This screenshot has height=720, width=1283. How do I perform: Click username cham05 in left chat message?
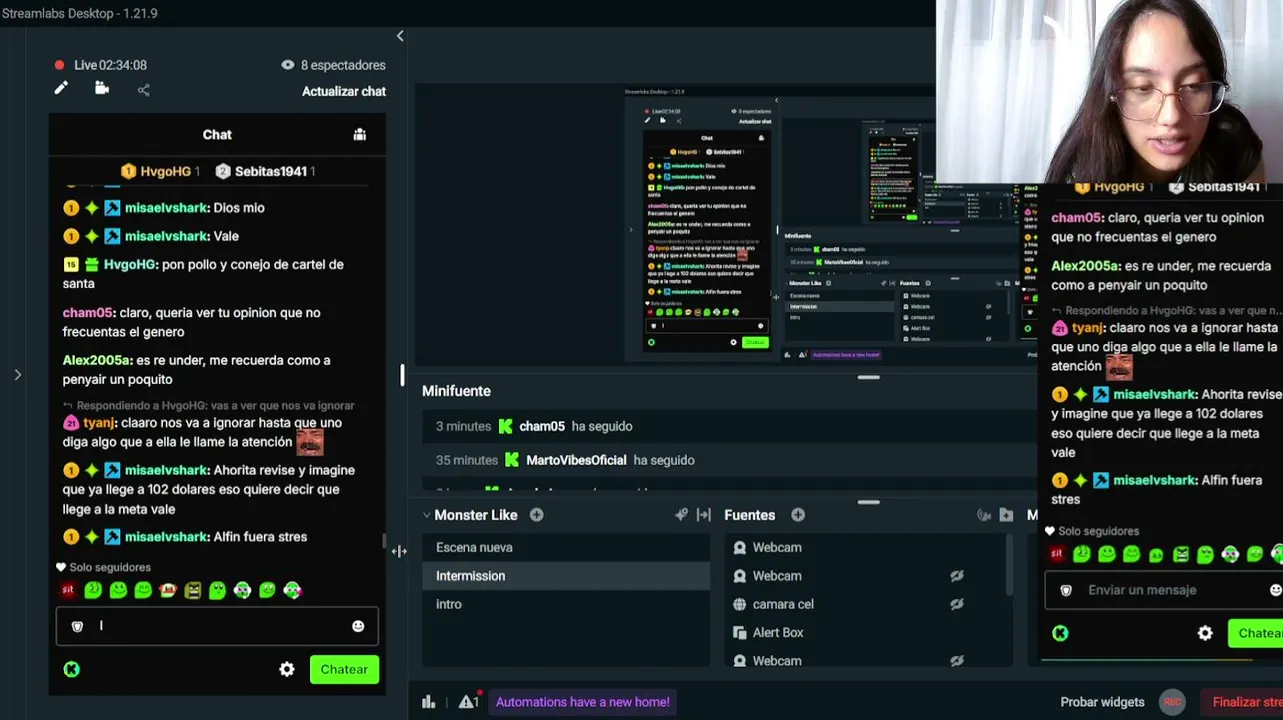pos(87,313)
